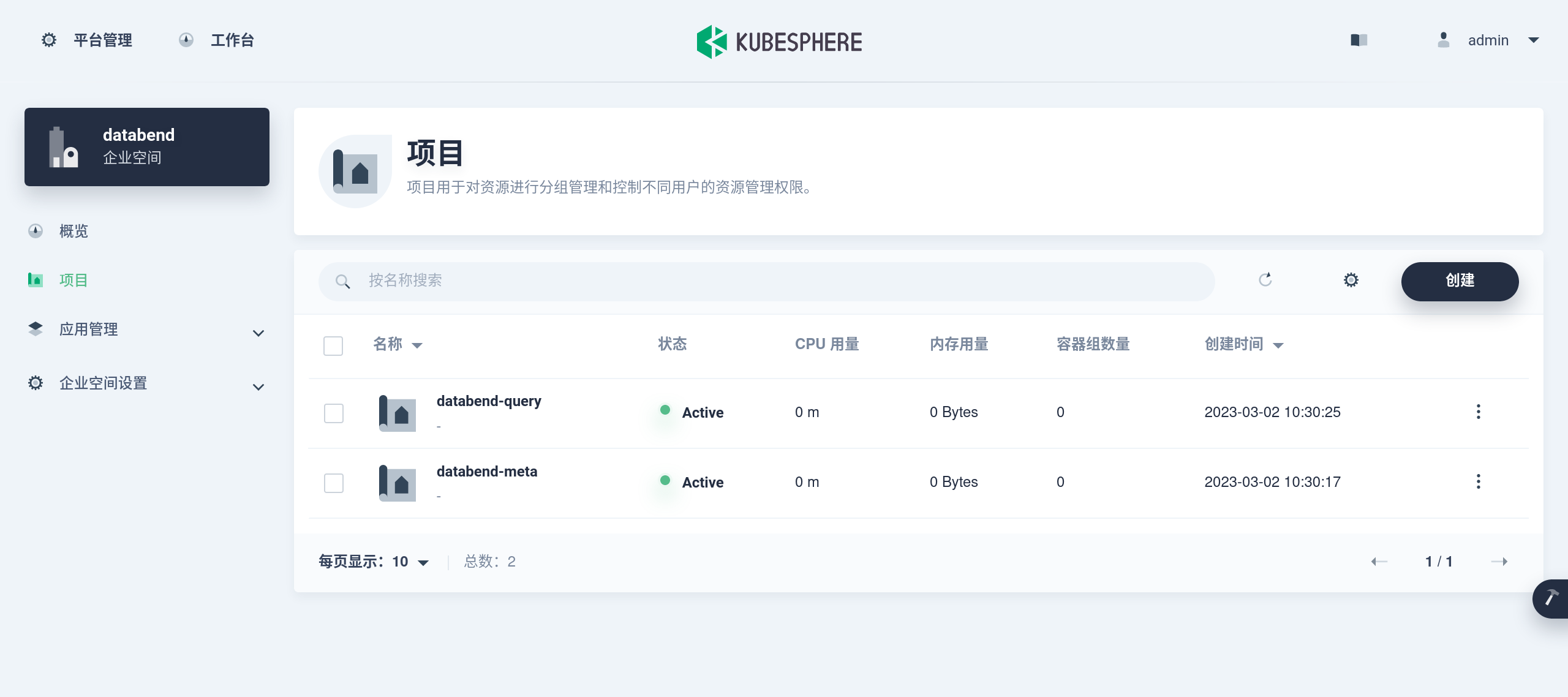
Task: Select the databend-meta row checkbox
Action: click(x=334, y=483)
